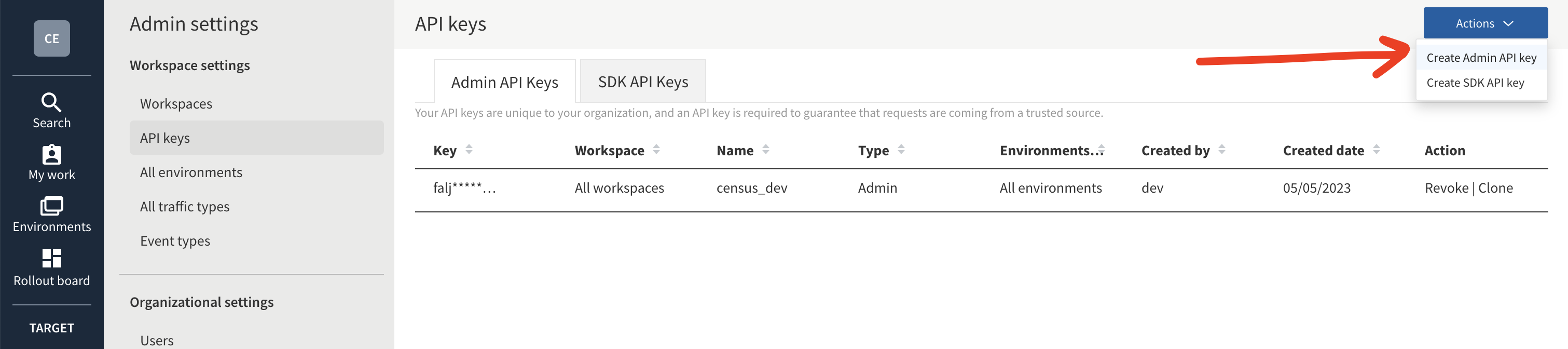
Task: Sort by Name column arrows
Action: point(765,150)
